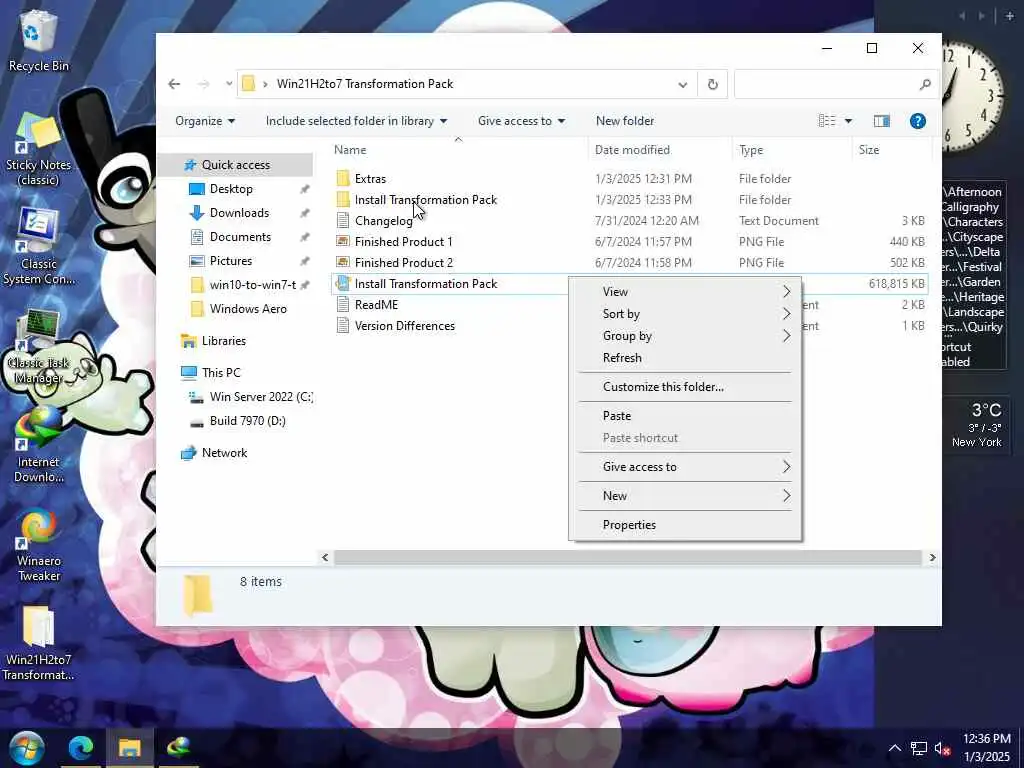
Task: Open Include selected folder in library menu
Action: 356,121
